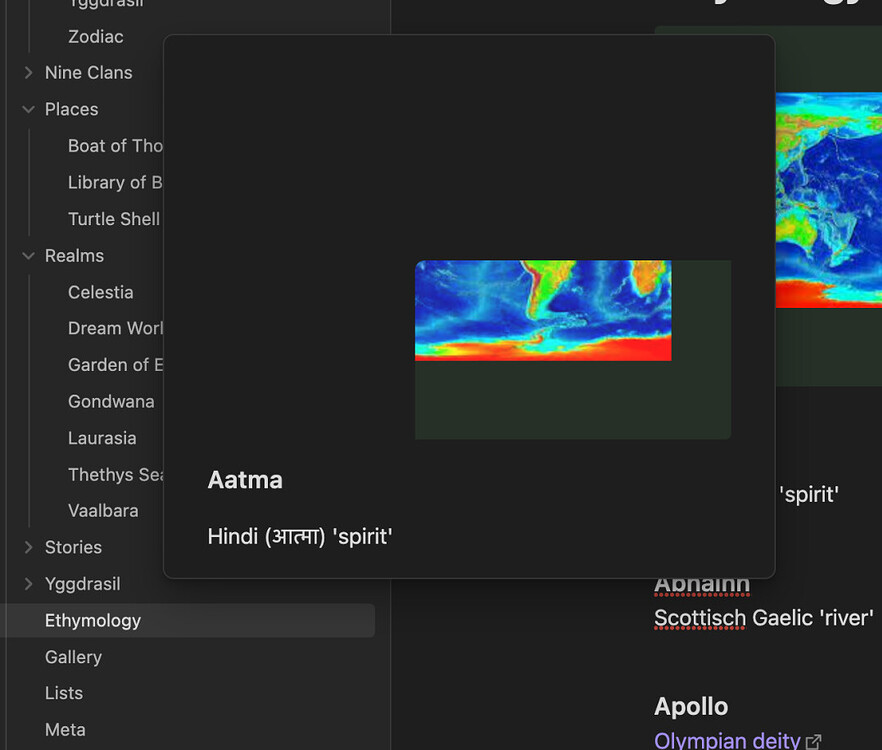
Task: Click the Scottisch Gaelic 'river' text
Action: point(764,618)
